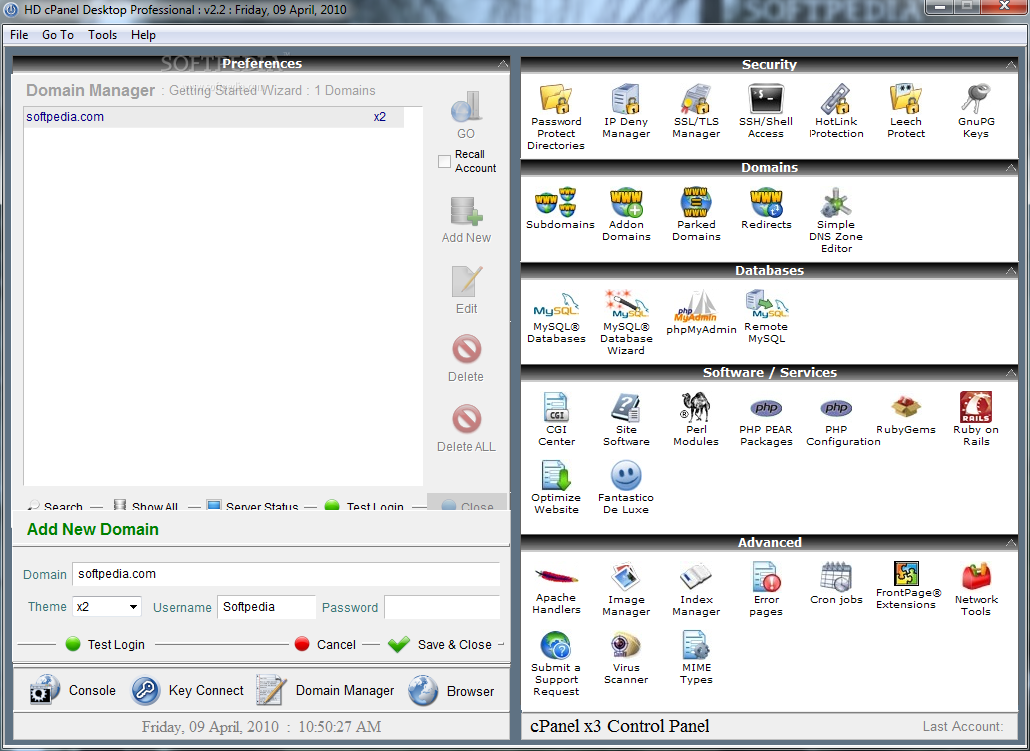Open Simple DNS Zone Editor
1030x751 pixels.
(x=836, y=220)
